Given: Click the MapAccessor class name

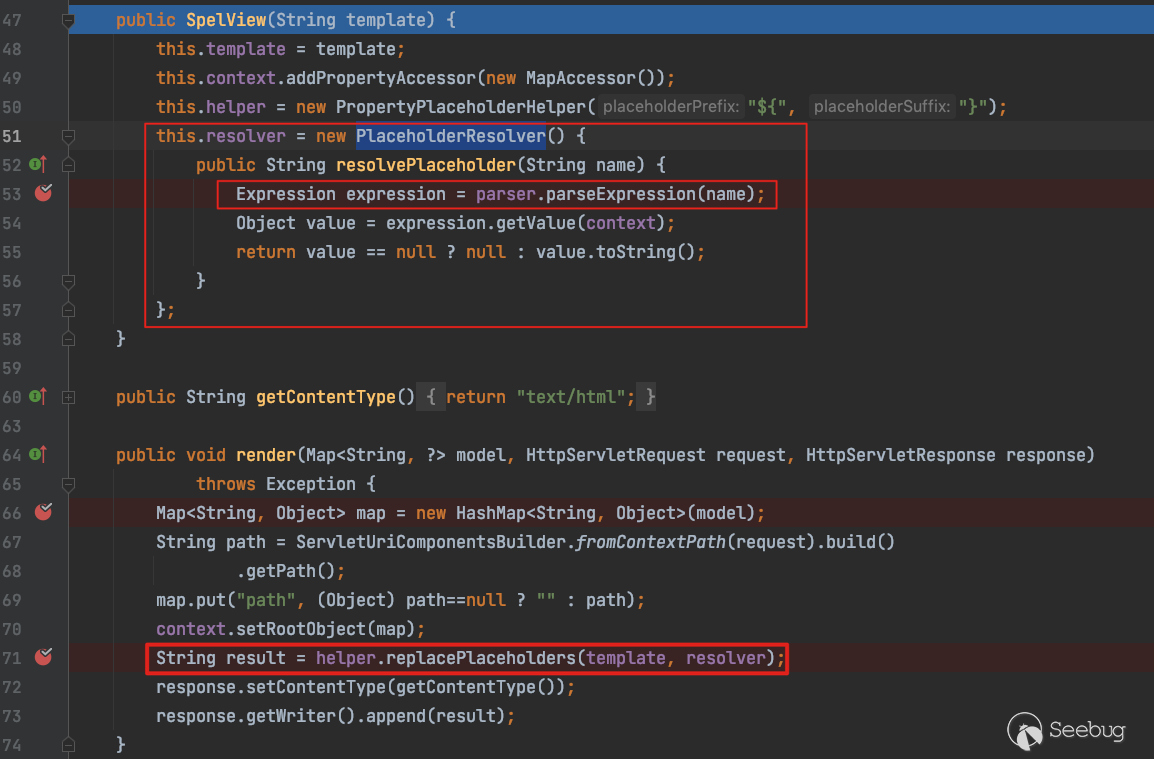Looking at the screenshot, I should [x=581, y=78].
